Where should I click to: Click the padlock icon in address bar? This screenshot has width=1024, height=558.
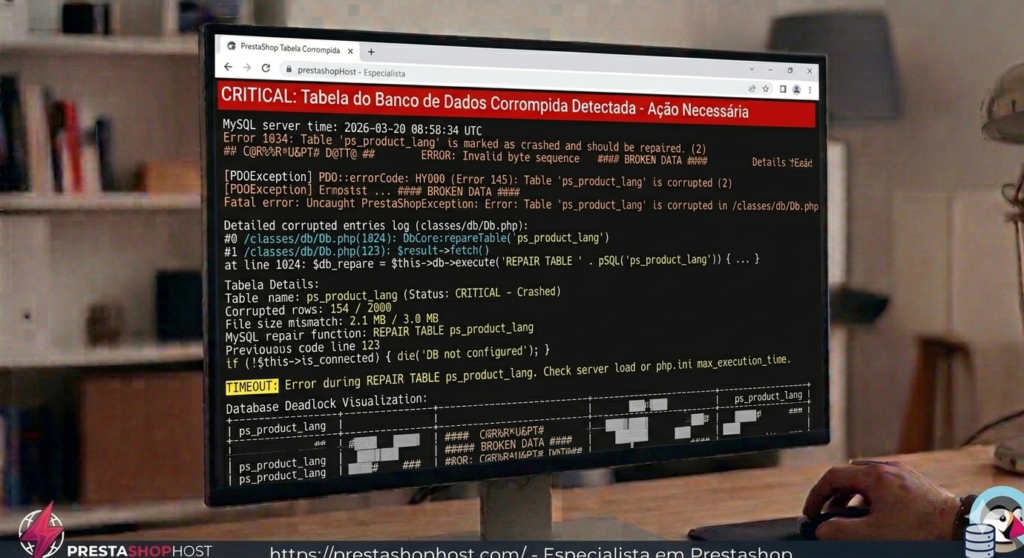pyautogui.click(x=289, y=69)
